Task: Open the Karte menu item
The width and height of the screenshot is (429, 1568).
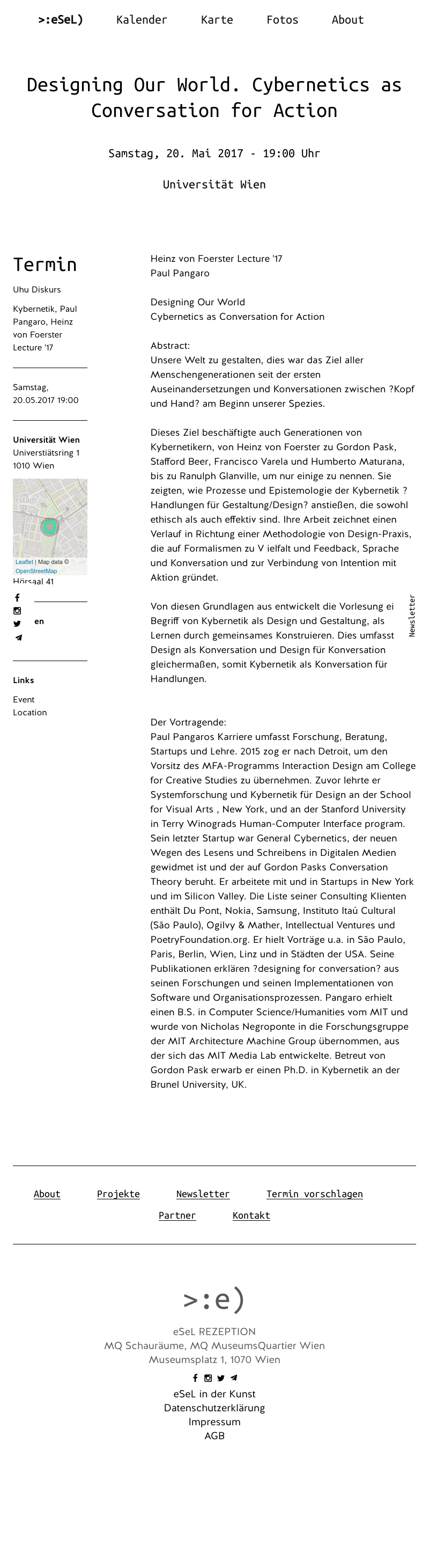Action: 217,20
